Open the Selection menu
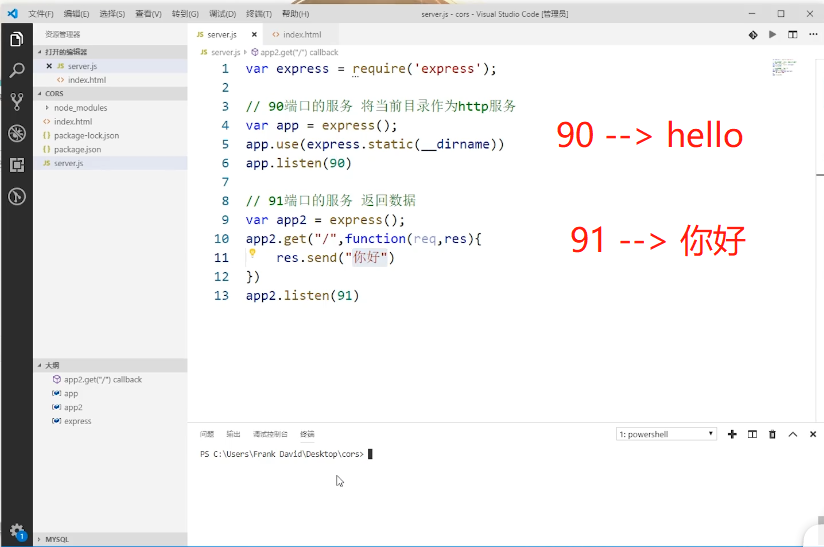Screen dimensions: 824x547 tap(112, 14)
